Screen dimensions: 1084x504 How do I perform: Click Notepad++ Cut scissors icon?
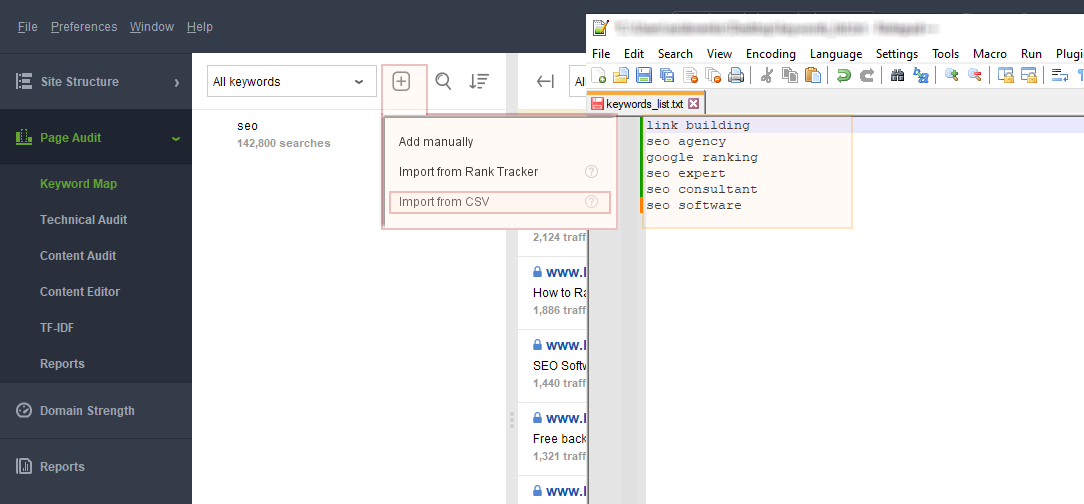tap(766, 75)
